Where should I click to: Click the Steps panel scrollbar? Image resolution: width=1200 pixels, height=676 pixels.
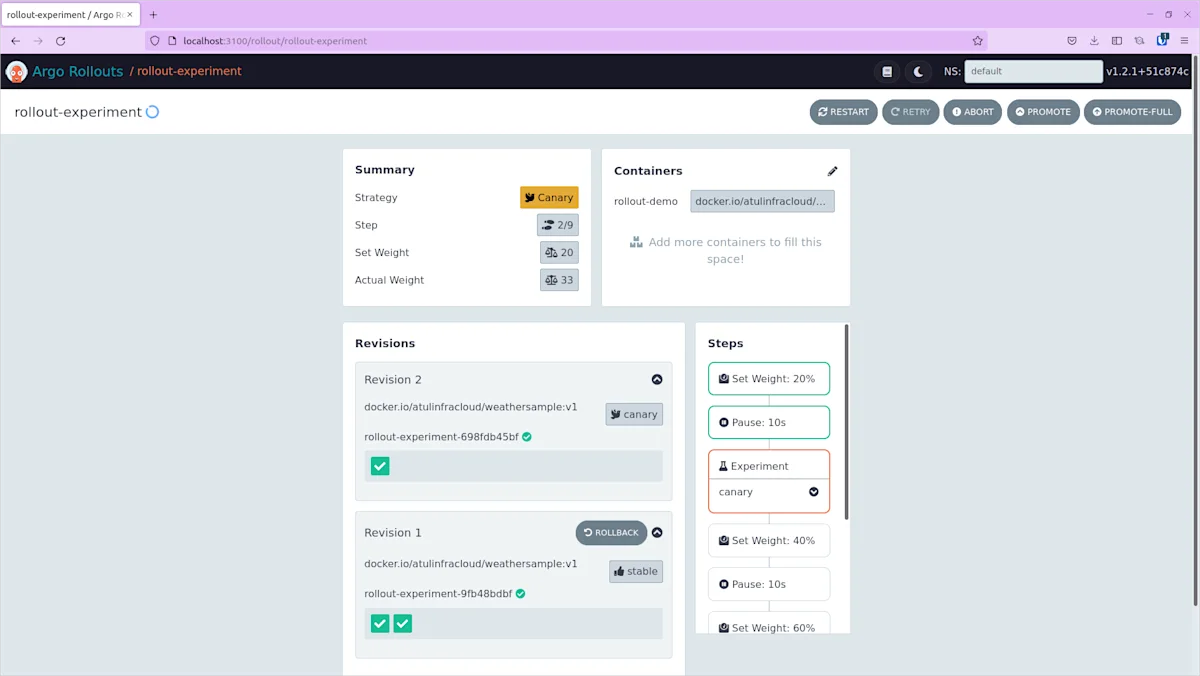pyautogui.click(x=847, y=421)
